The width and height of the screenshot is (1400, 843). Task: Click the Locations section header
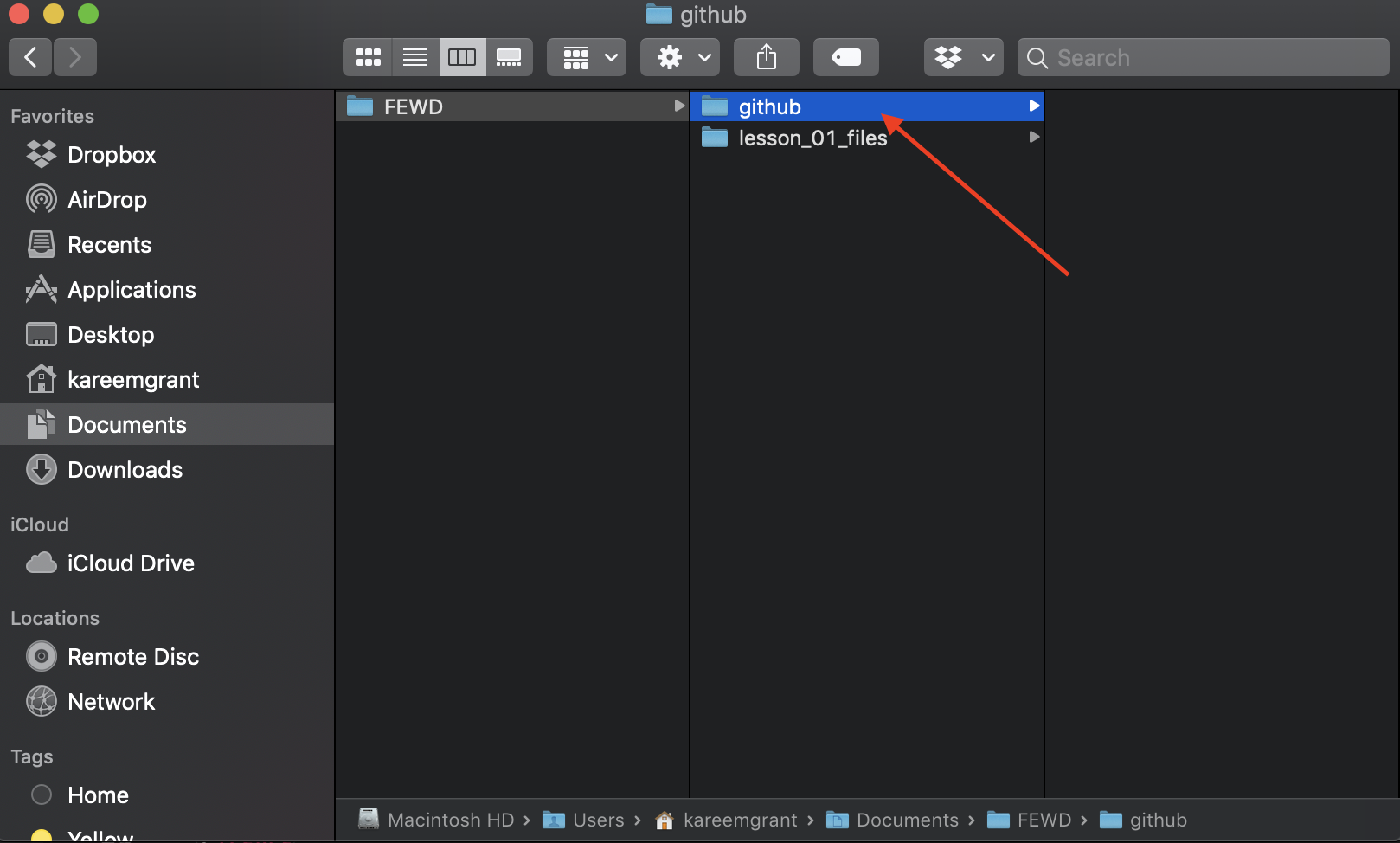coord(55,618)
